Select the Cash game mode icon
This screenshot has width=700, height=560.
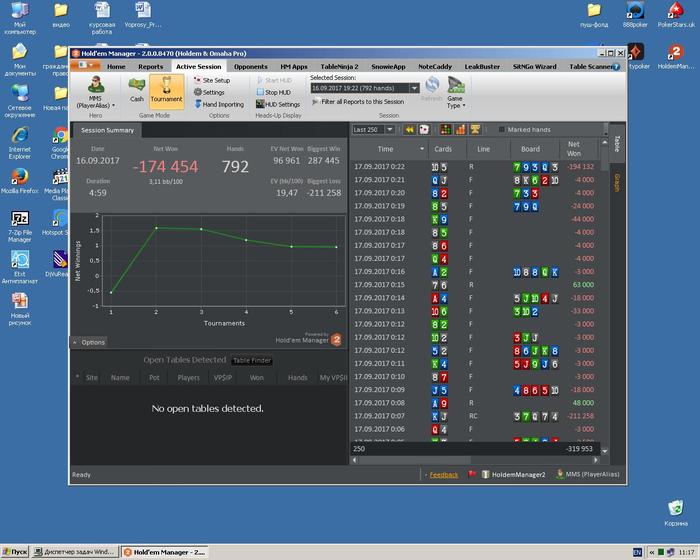click(137, 90)
